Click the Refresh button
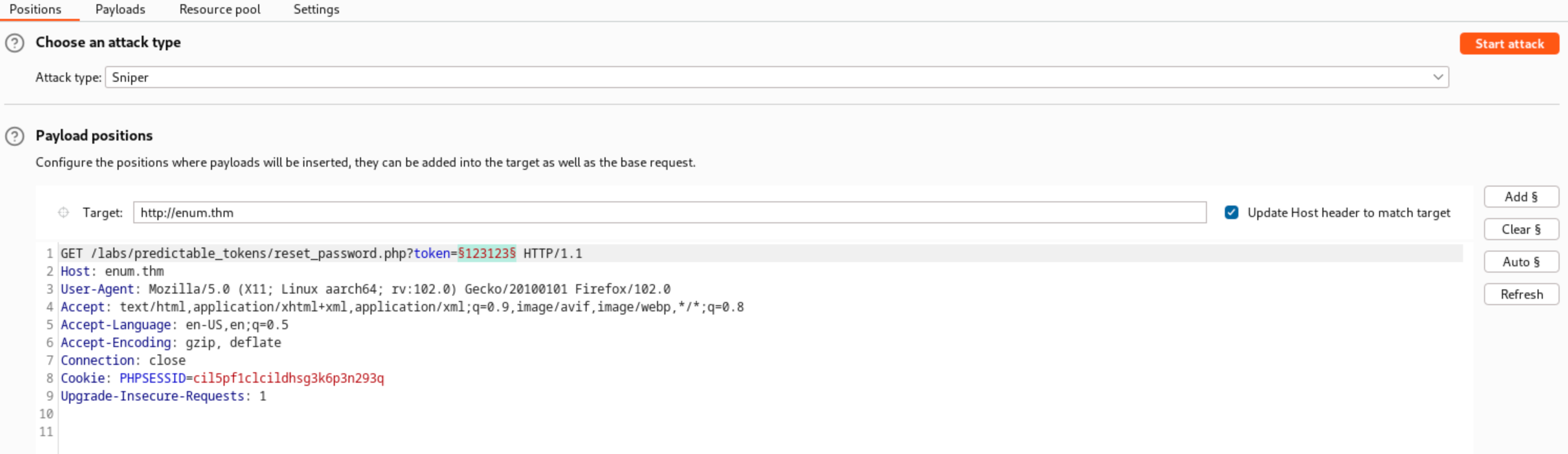Viewport: 1568px width, 454px height. point(1521,295)
